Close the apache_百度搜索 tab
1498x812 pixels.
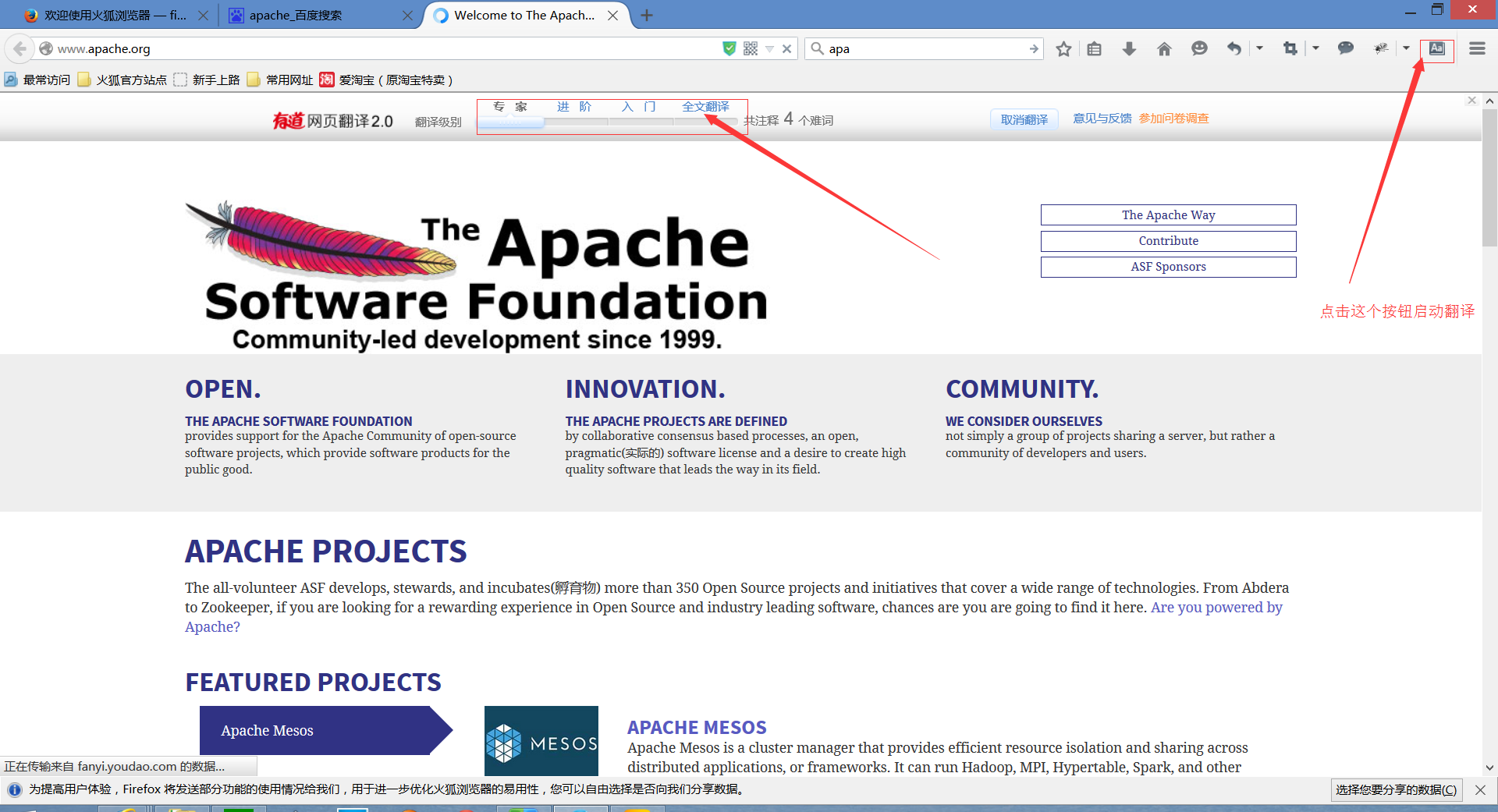(x=407, y=15)
